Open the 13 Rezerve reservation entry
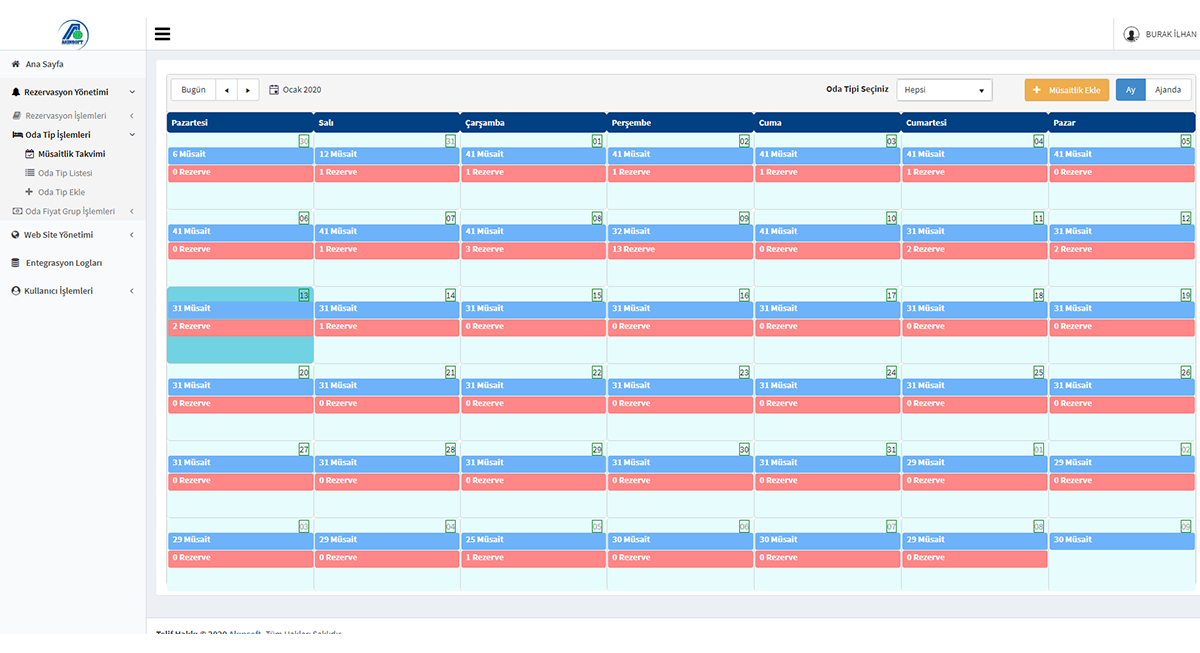This screenshot has width=1200, height=653. click(681, 250)
